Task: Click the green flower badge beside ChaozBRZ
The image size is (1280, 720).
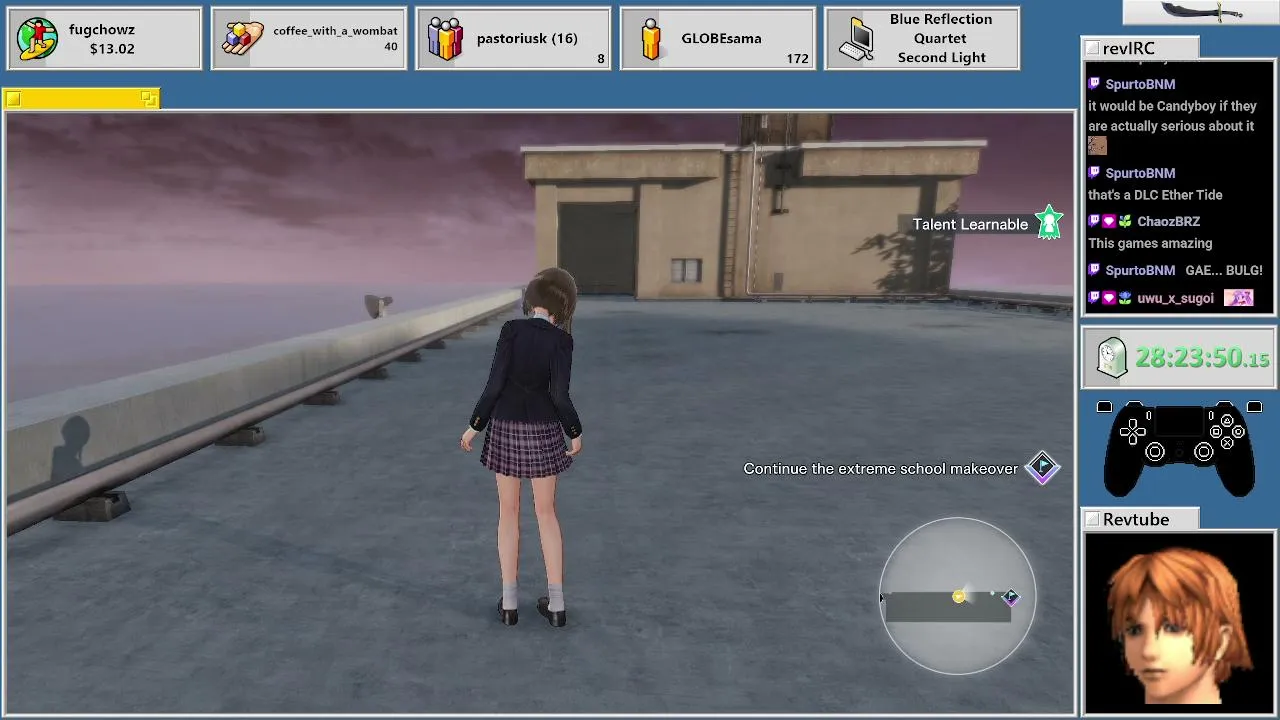Action: 1124,221
